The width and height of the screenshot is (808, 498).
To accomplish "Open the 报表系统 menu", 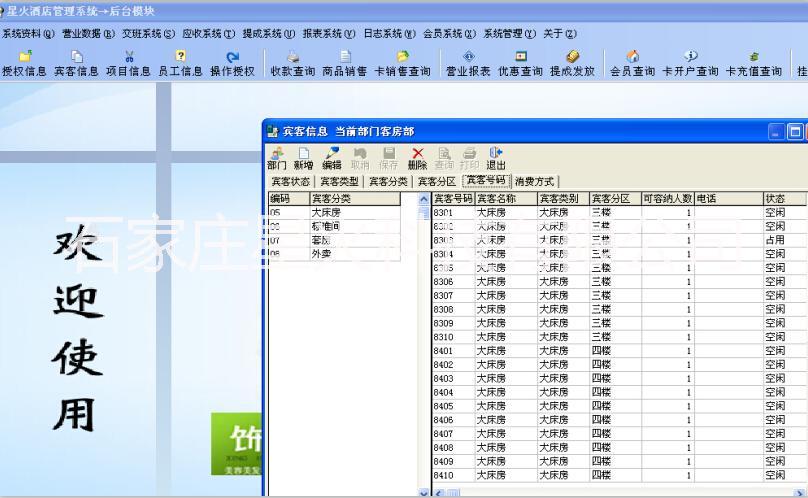I will (x=329, y=34).
